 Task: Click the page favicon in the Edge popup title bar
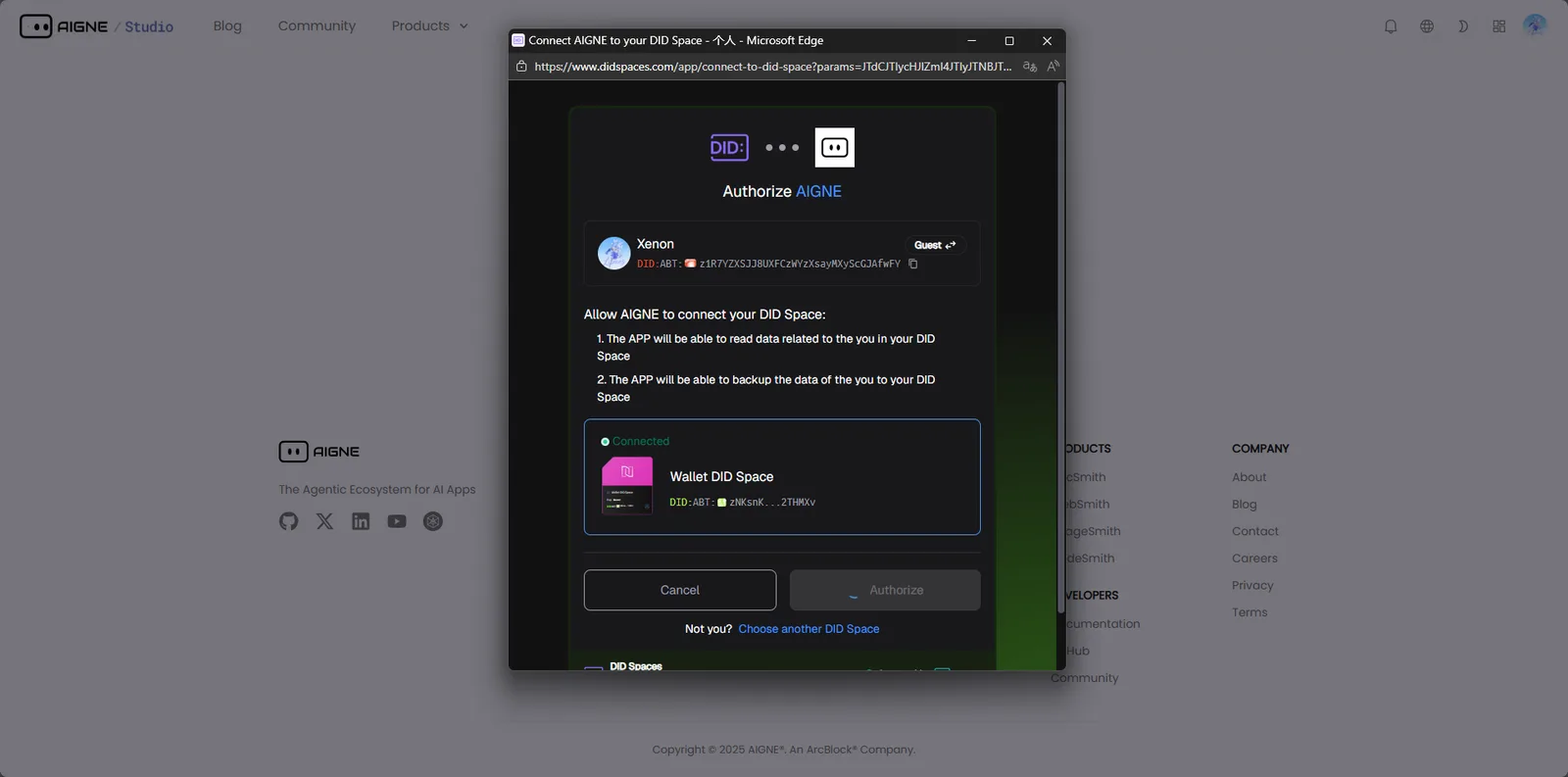pos(518,40)
